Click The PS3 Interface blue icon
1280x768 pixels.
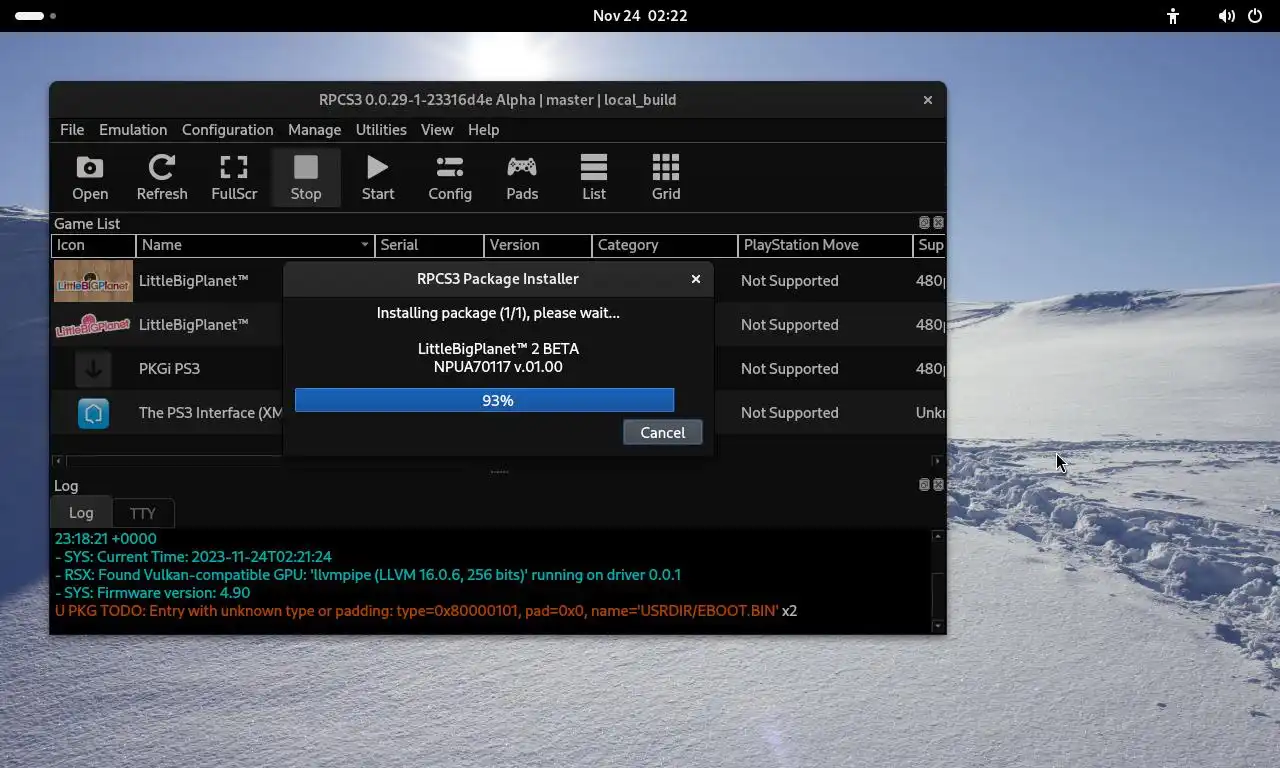coord(93,413)
